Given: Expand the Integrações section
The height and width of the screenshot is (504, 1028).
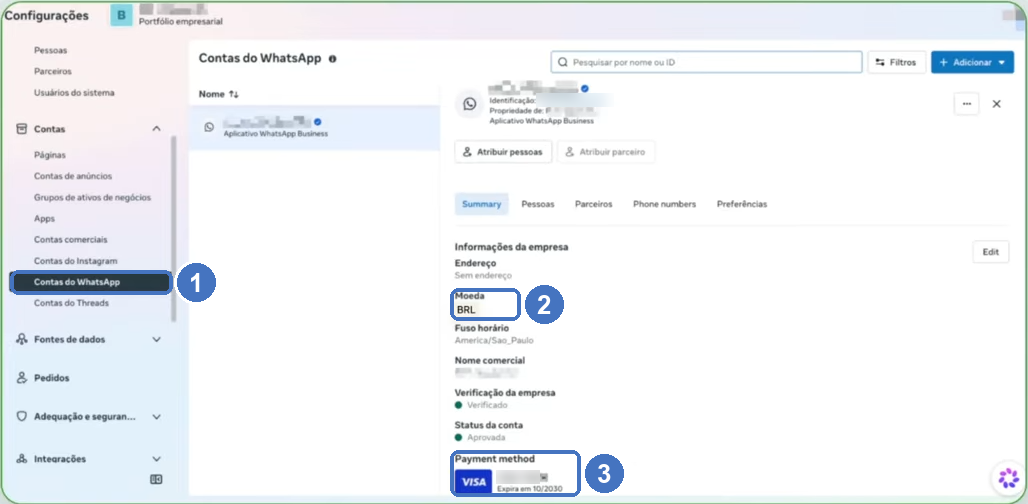Looking at the screenshot, I should point(156,459).
